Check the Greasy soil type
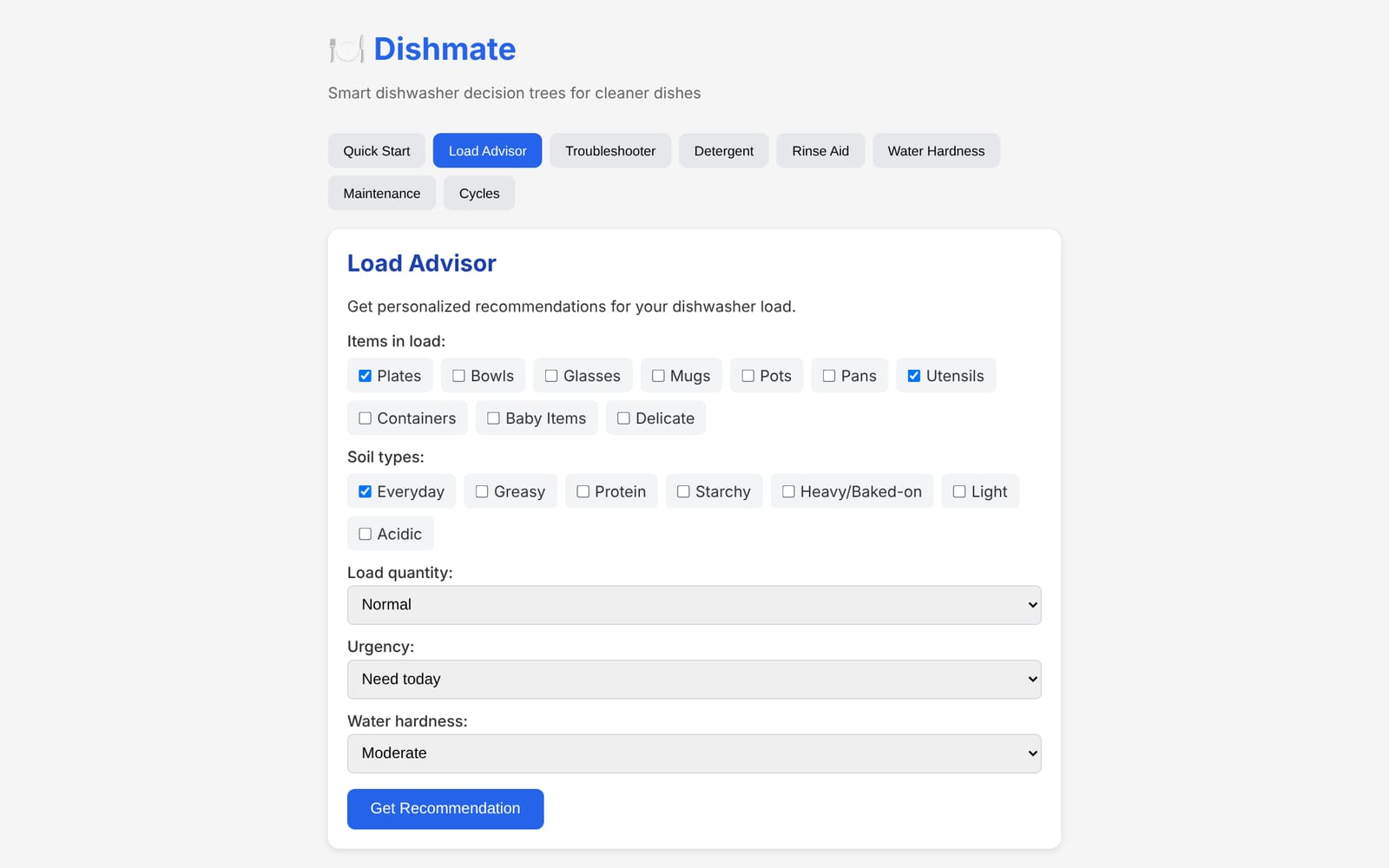 482,491
